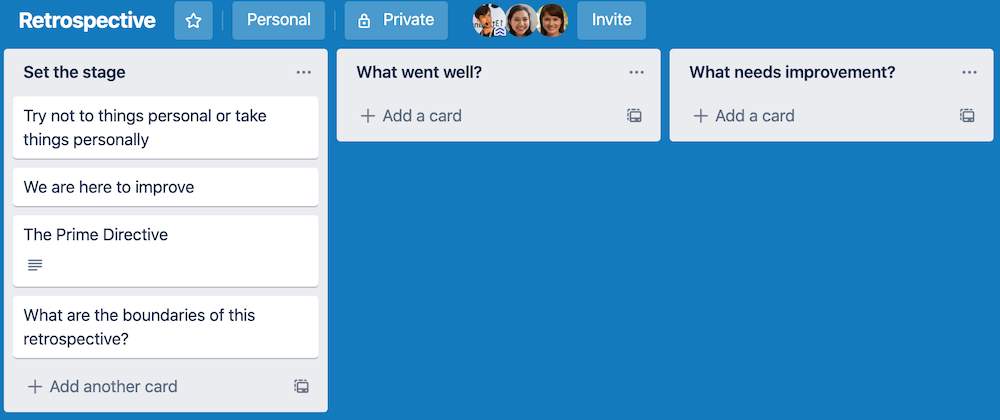Click the first member avatar
The width and height of the screenshot is (1000, 420).
click(x=489, y=20)
